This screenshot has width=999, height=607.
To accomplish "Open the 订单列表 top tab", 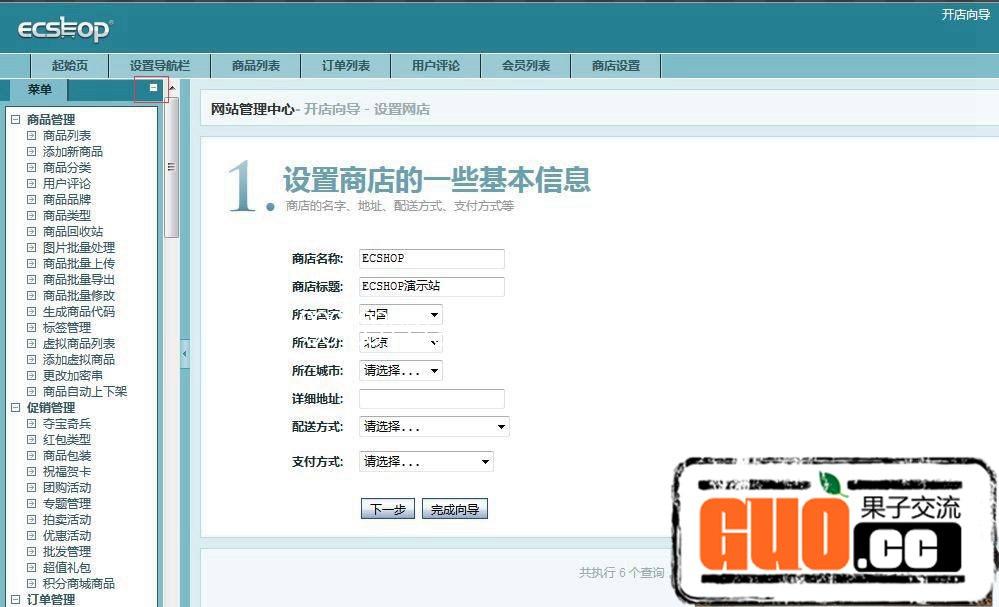I will tap(346, 66).
